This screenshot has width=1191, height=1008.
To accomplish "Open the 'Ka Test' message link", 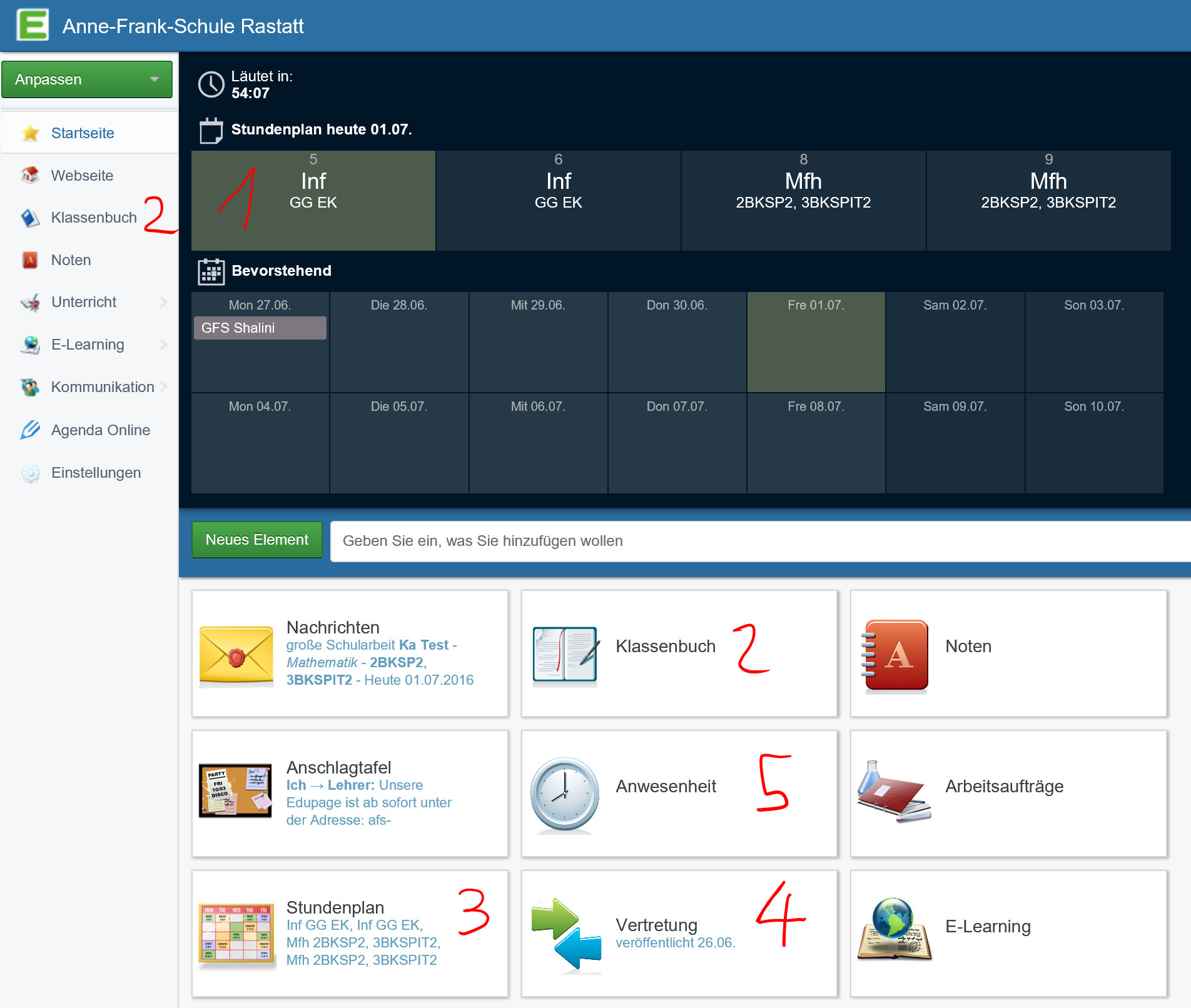I will click(423, 645).
